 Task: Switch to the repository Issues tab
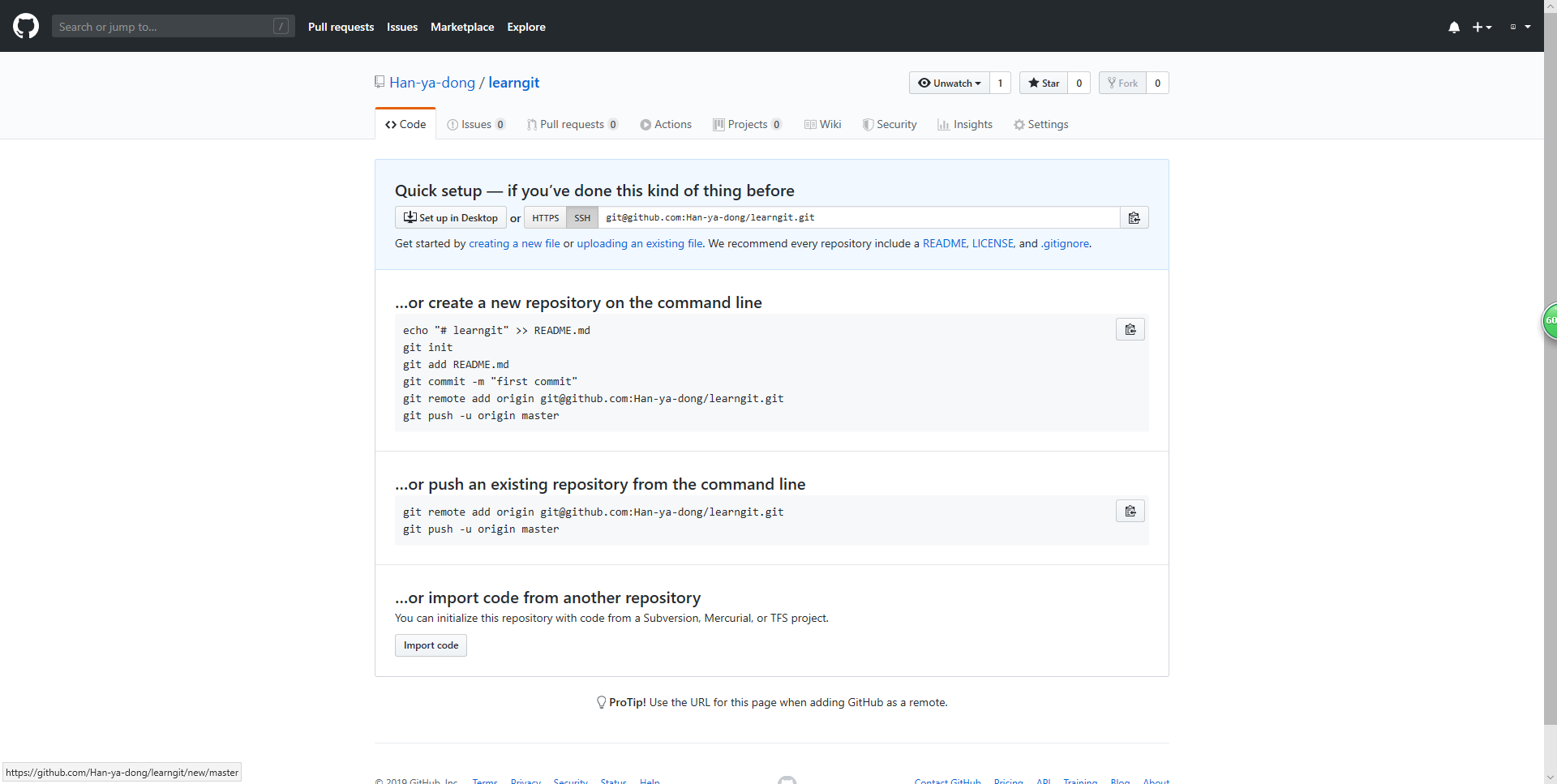[x=476, y=124]
